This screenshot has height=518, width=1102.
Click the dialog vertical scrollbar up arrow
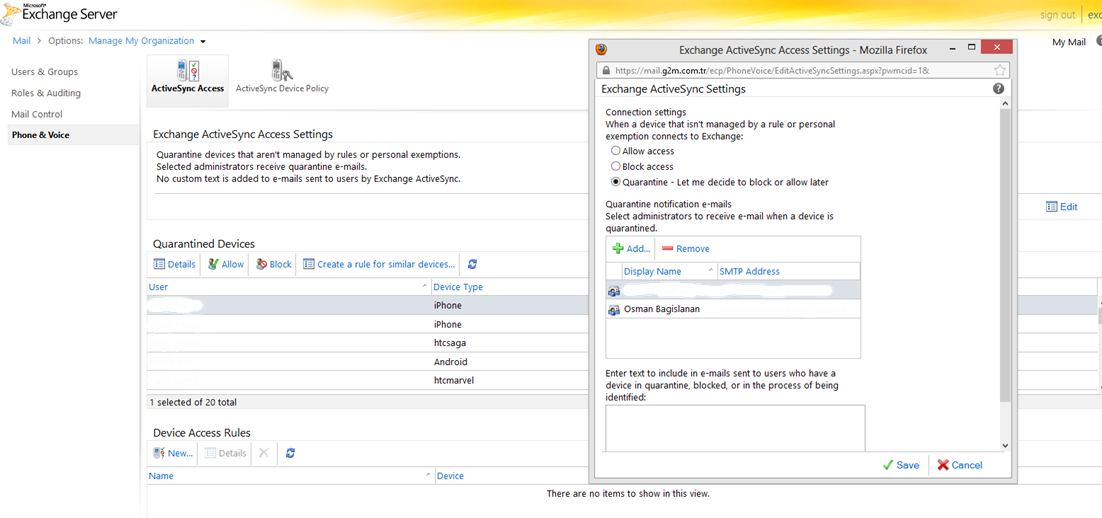[x=1004, y=104]
